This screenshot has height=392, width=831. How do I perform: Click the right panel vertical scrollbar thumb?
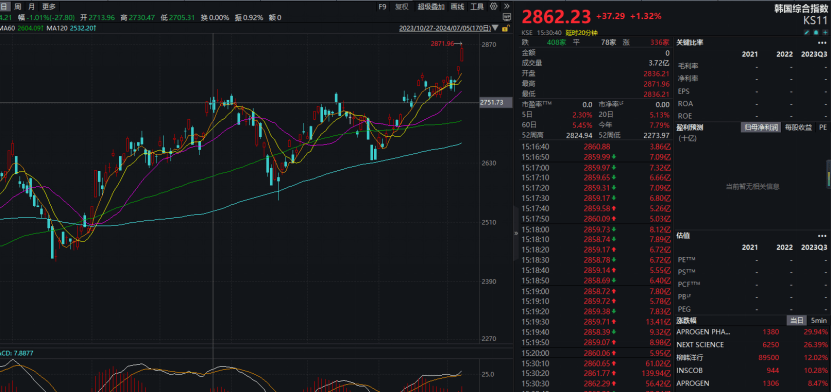click(x=828, y=174)
